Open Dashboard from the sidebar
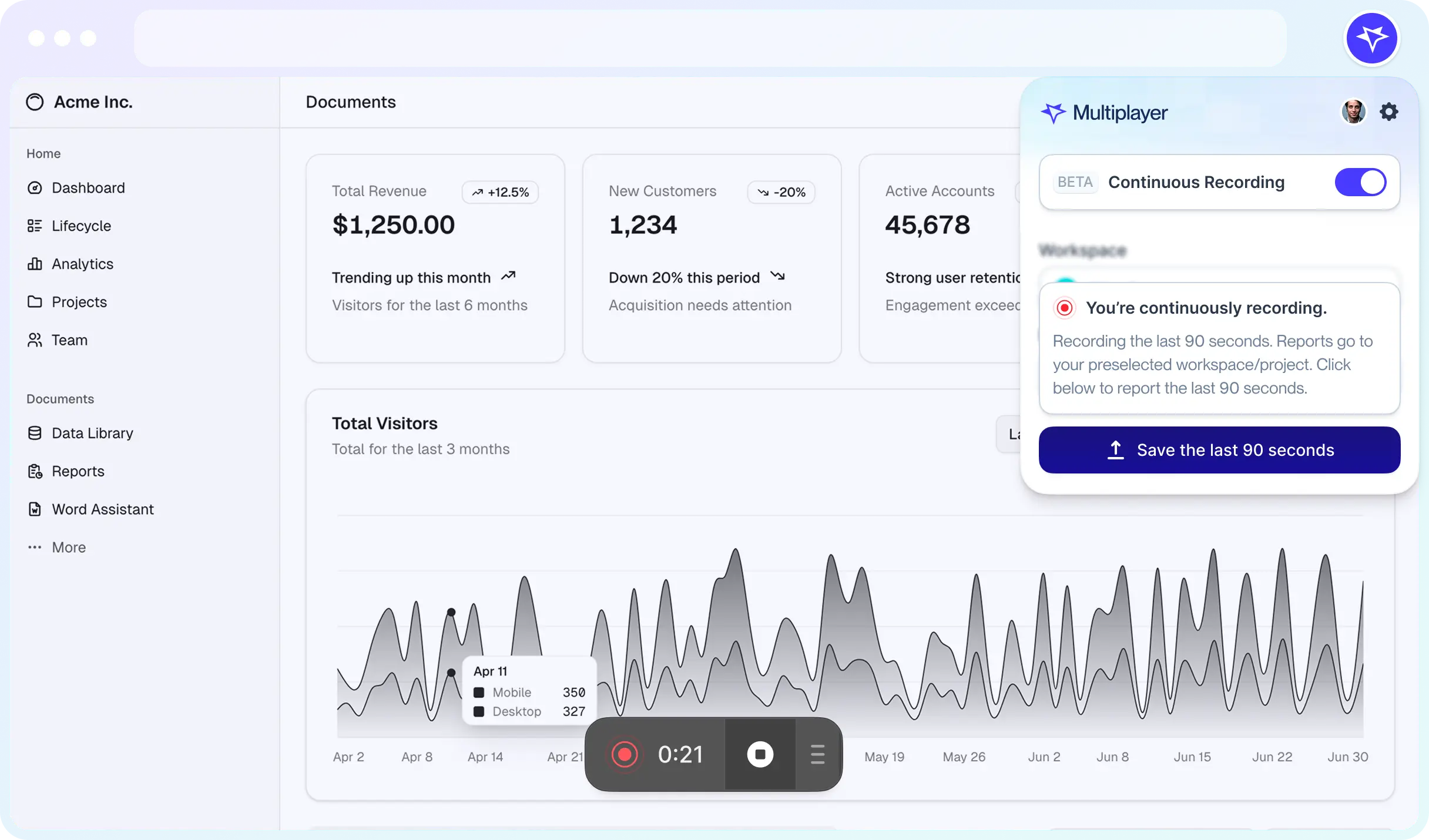Image resolution: width=1429 pixels, height=840 pixels. (x=88, y=188)
